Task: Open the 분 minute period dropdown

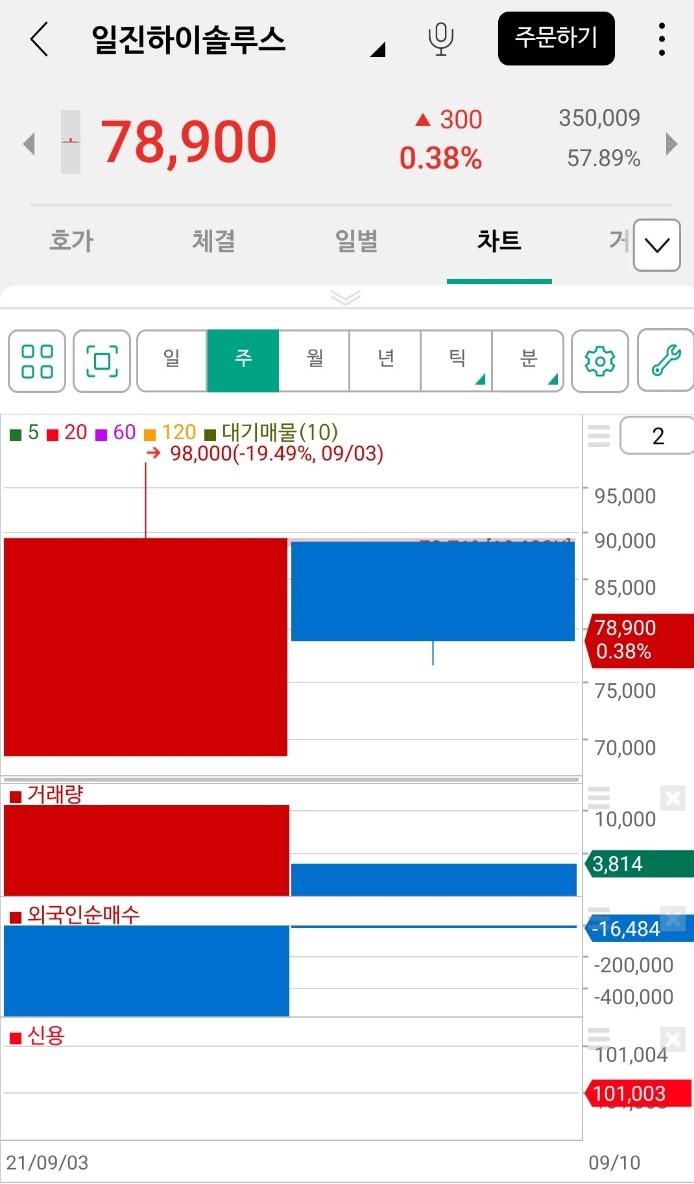Action: point(527,361)
